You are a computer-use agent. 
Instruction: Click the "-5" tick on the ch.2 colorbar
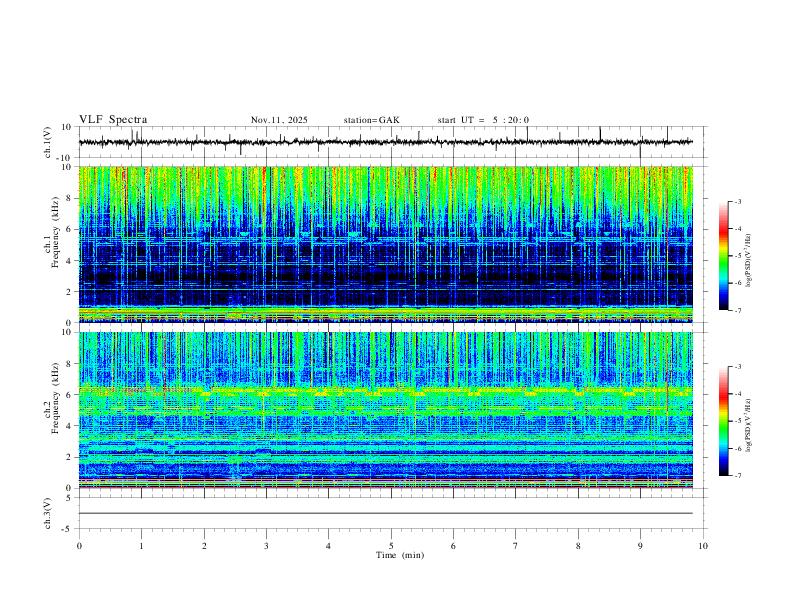click(737, 421)
